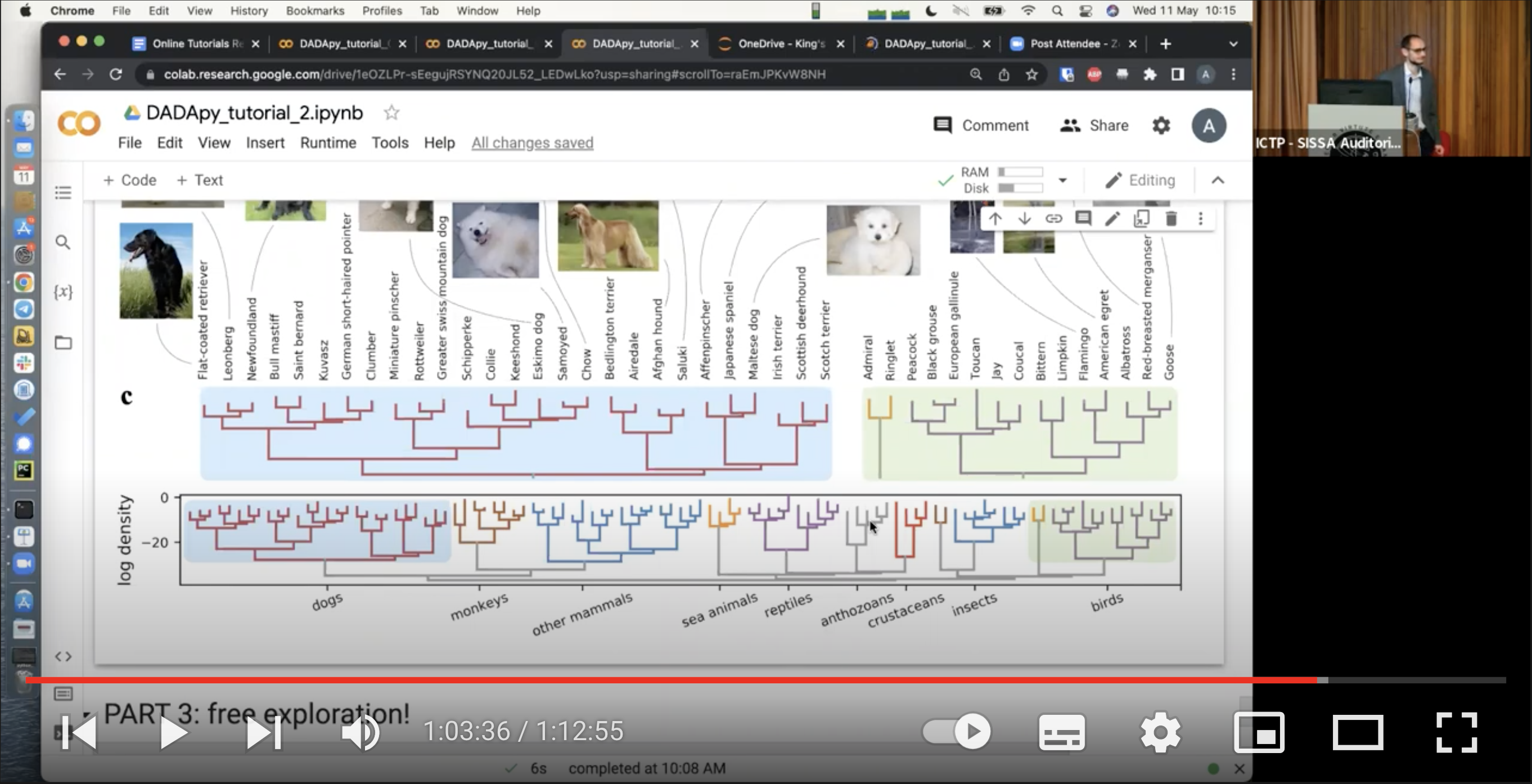Bookmark this page with the star icon
The width and height of the screenshot is (1532, 784).
click(x=1032, y=74)
